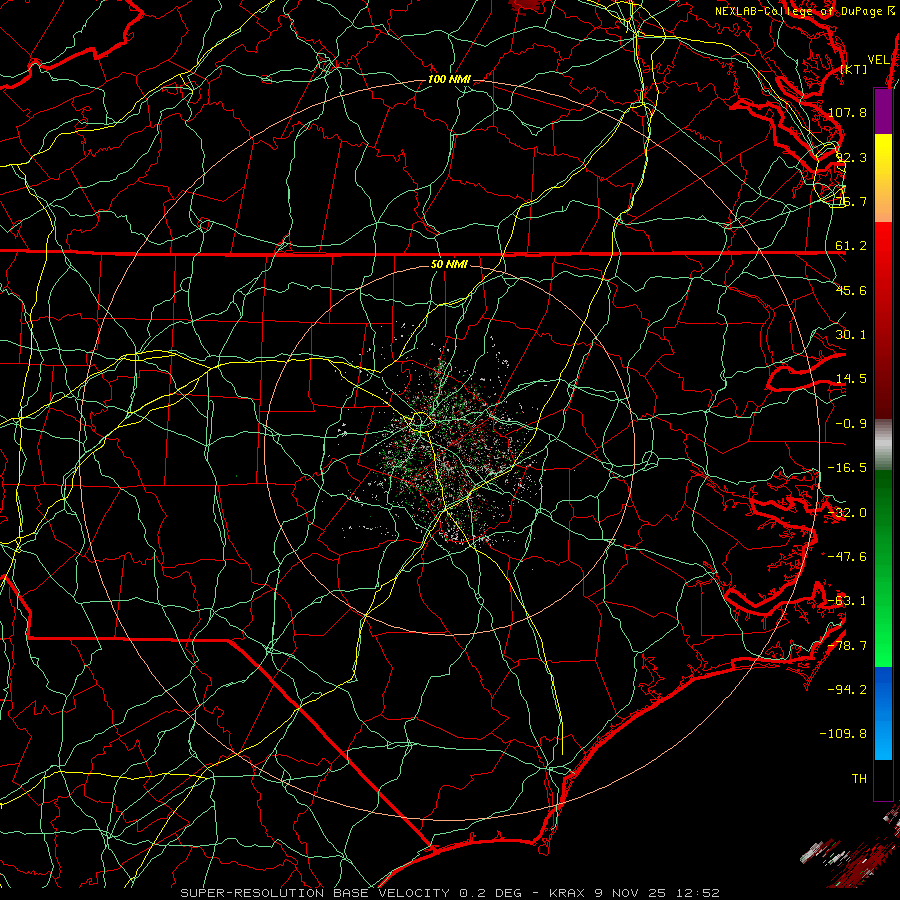Viewport: 900px width, 900px height.
Task: Click the blue segment of the color bar
Action: click(x=883, y=713)
